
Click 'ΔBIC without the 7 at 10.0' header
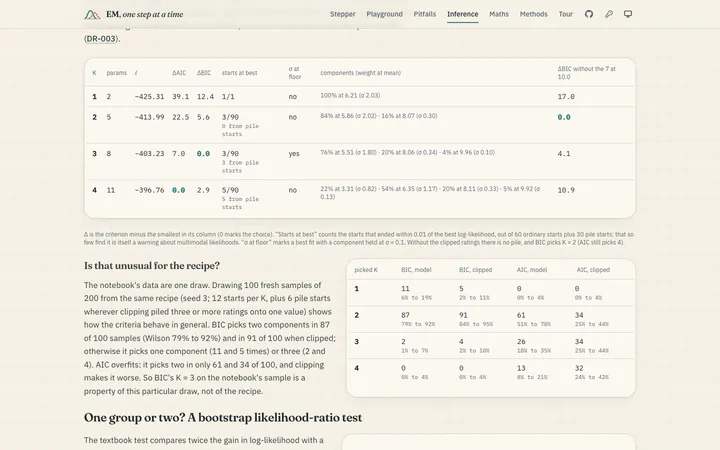(x=586, y=73)
